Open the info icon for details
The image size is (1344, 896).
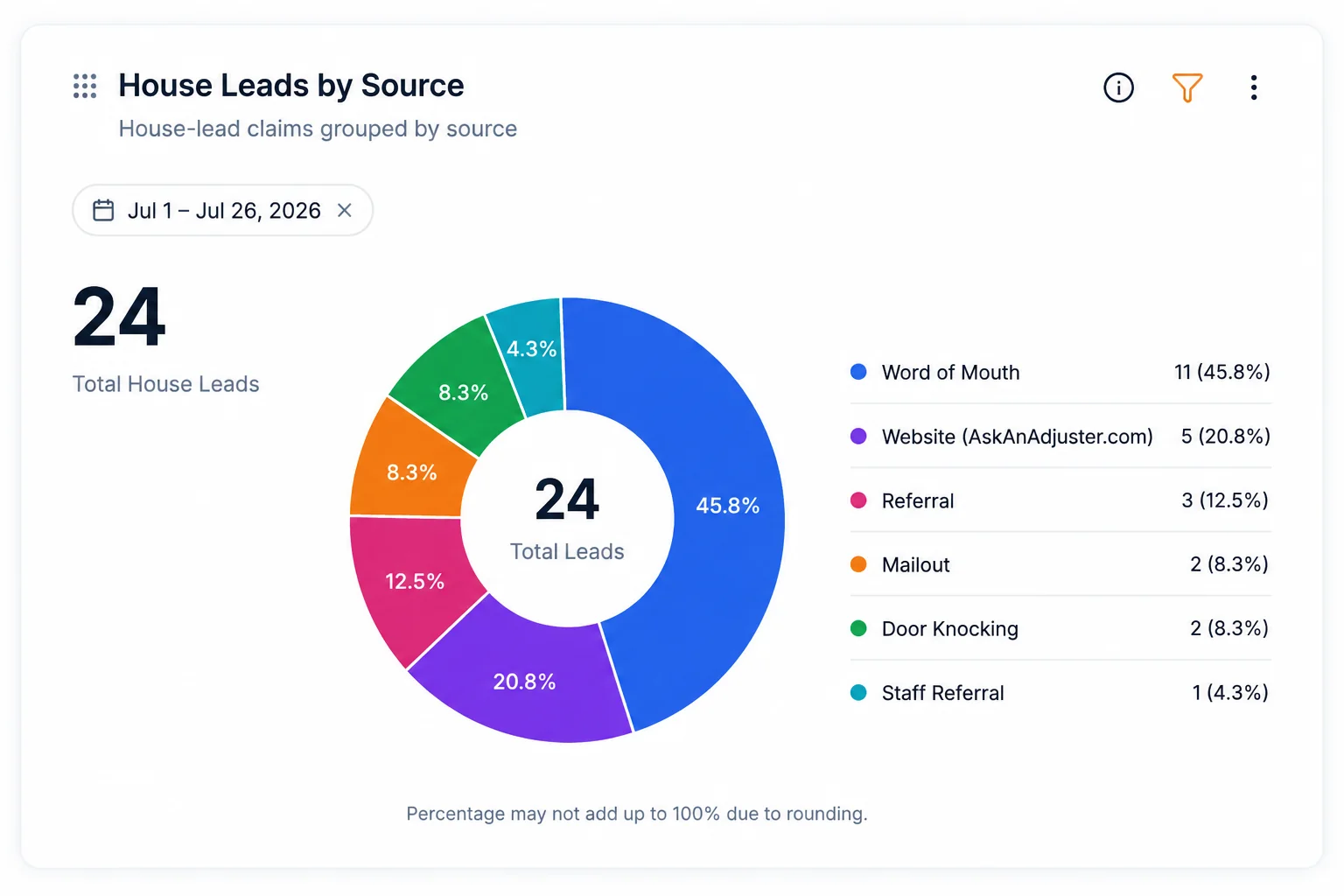point(1118,87)
